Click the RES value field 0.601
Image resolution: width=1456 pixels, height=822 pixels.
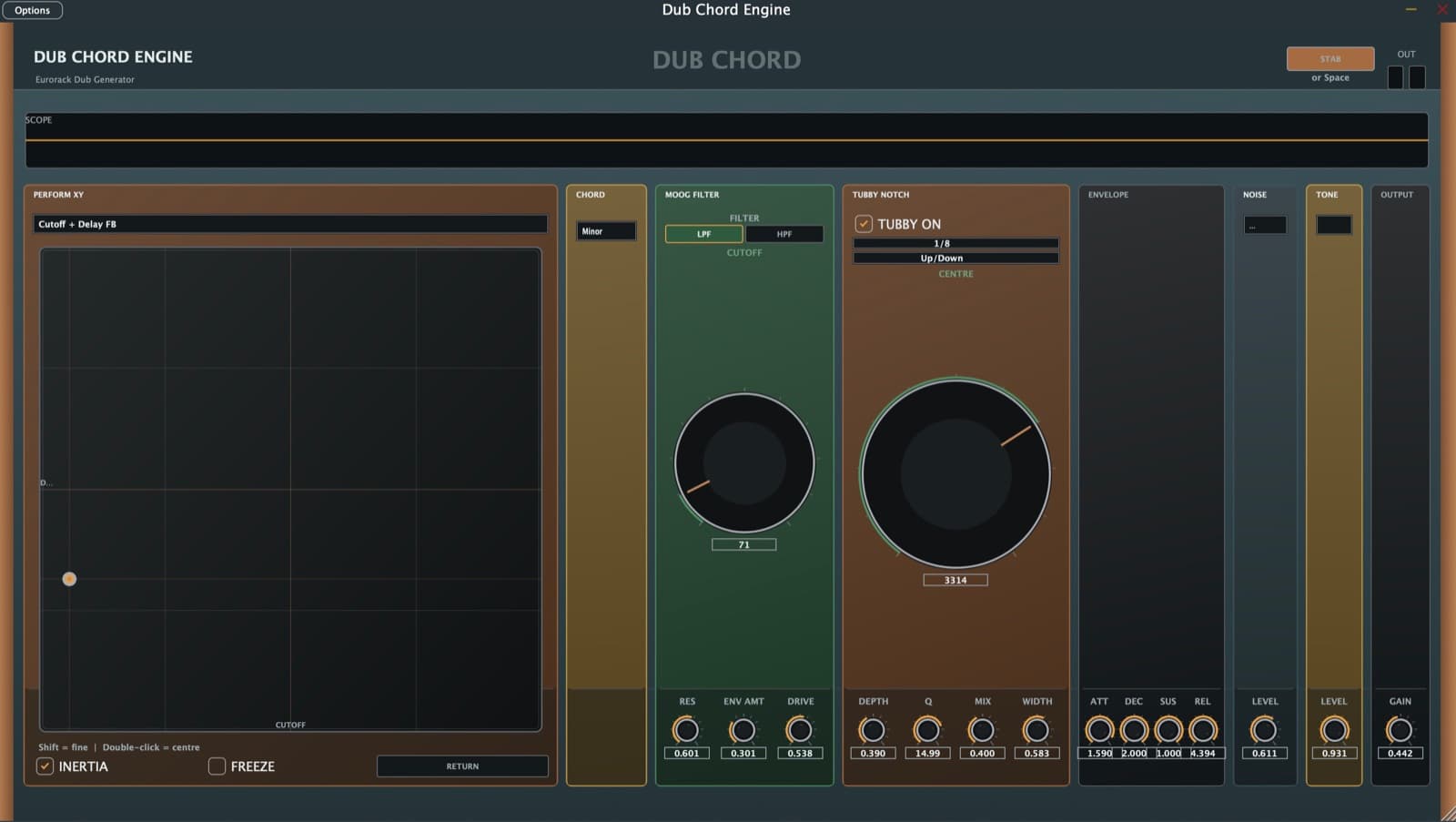686,754
